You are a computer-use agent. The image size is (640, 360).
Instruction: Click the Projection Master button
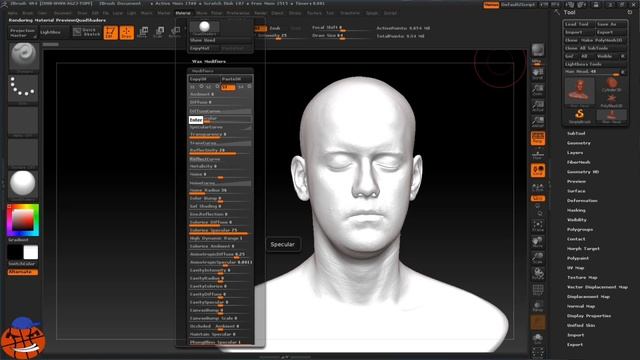tap(22, 33)
